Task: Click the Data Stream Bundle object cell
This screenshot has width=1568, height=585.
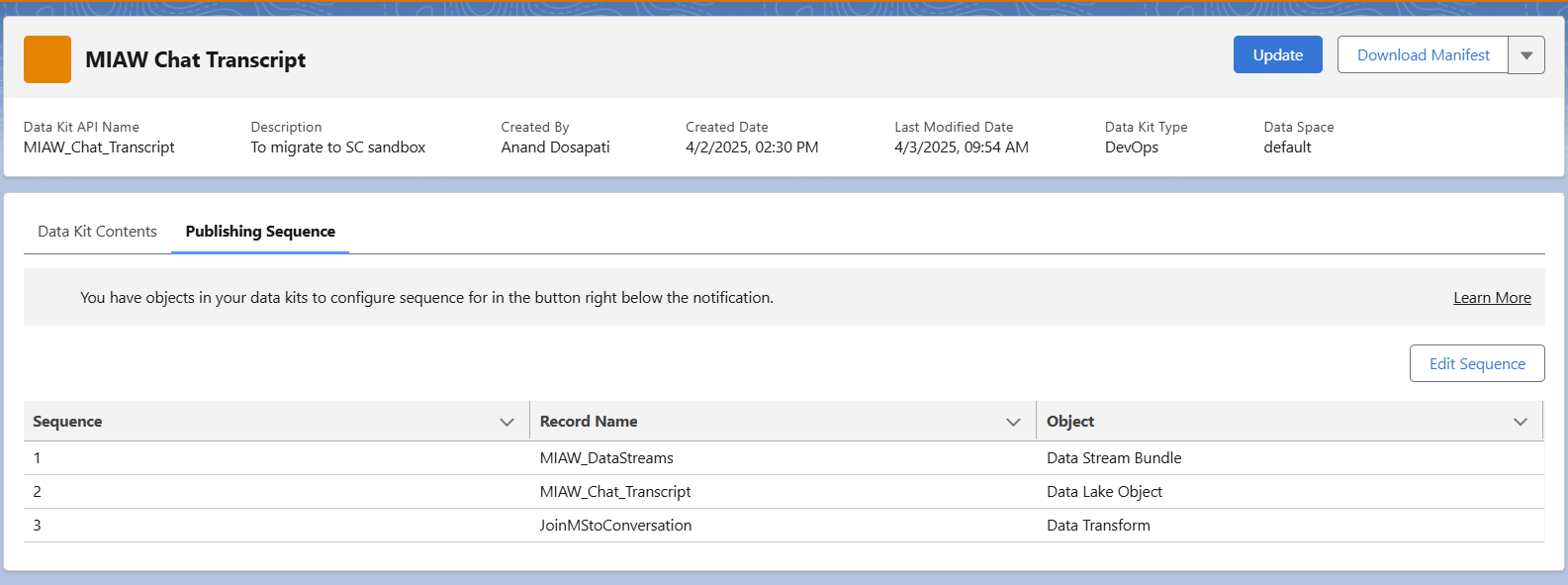Action: [1114, 458]
